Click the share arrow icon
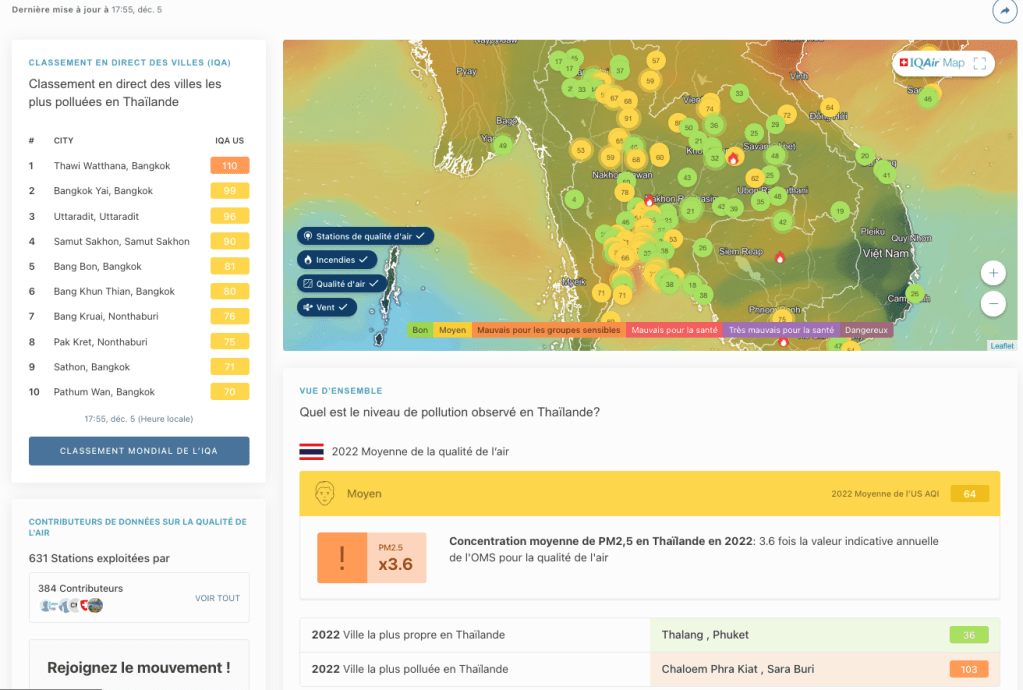 coord(1003,11)
